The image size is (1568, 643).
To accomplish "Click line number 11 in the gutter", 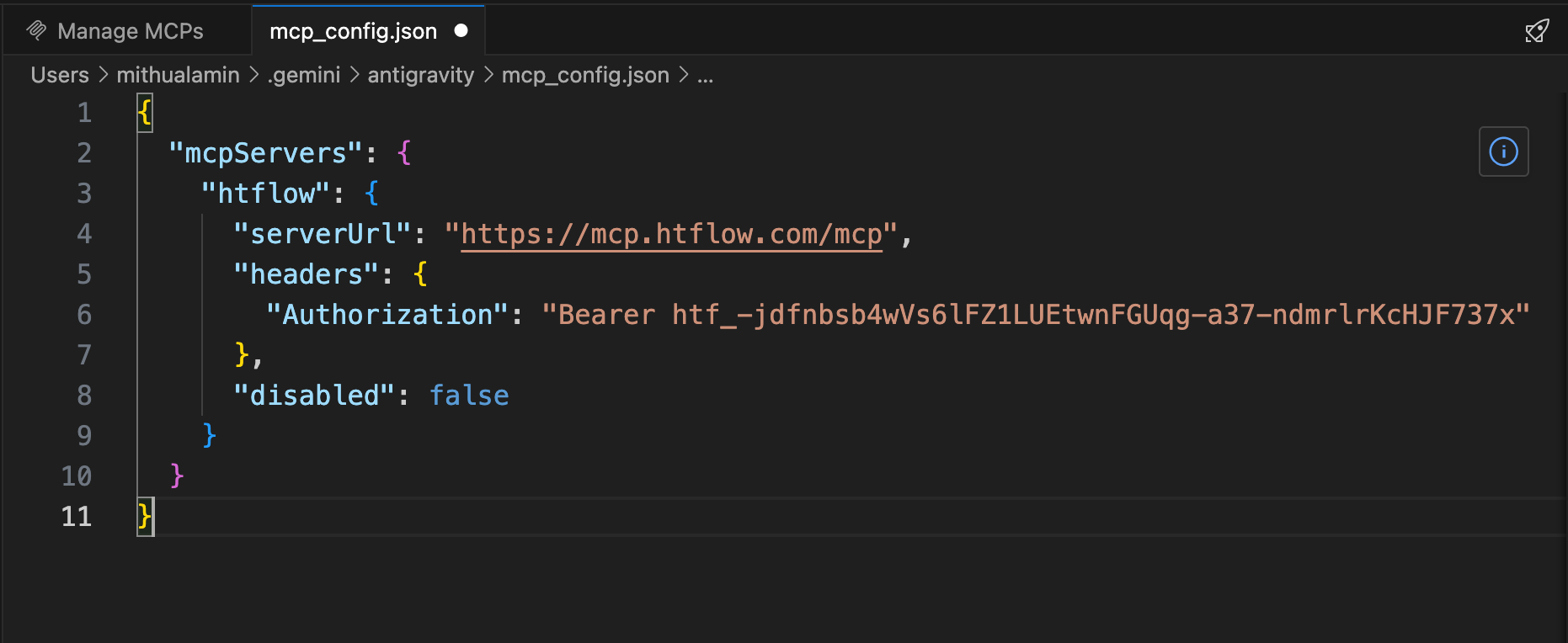I will (x=76, y=516).
